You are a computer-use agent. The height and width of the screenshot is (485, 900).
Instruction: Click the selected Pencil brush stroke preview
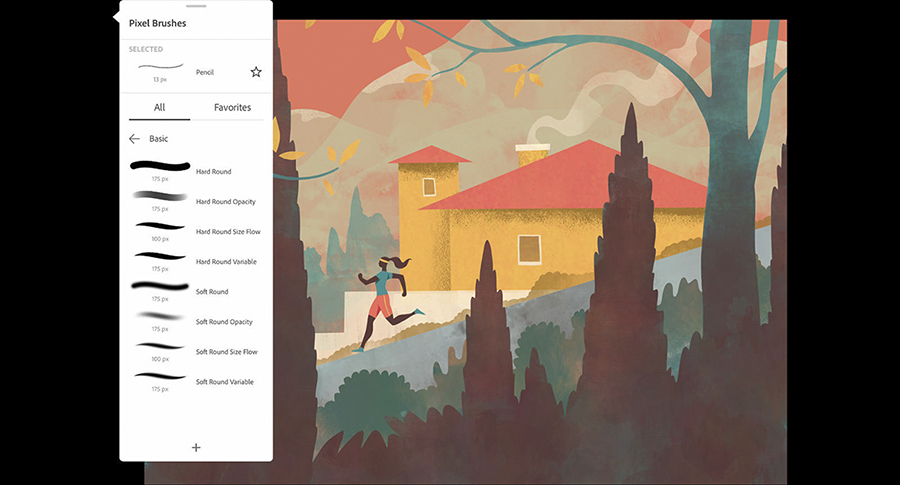click(160, 67)
